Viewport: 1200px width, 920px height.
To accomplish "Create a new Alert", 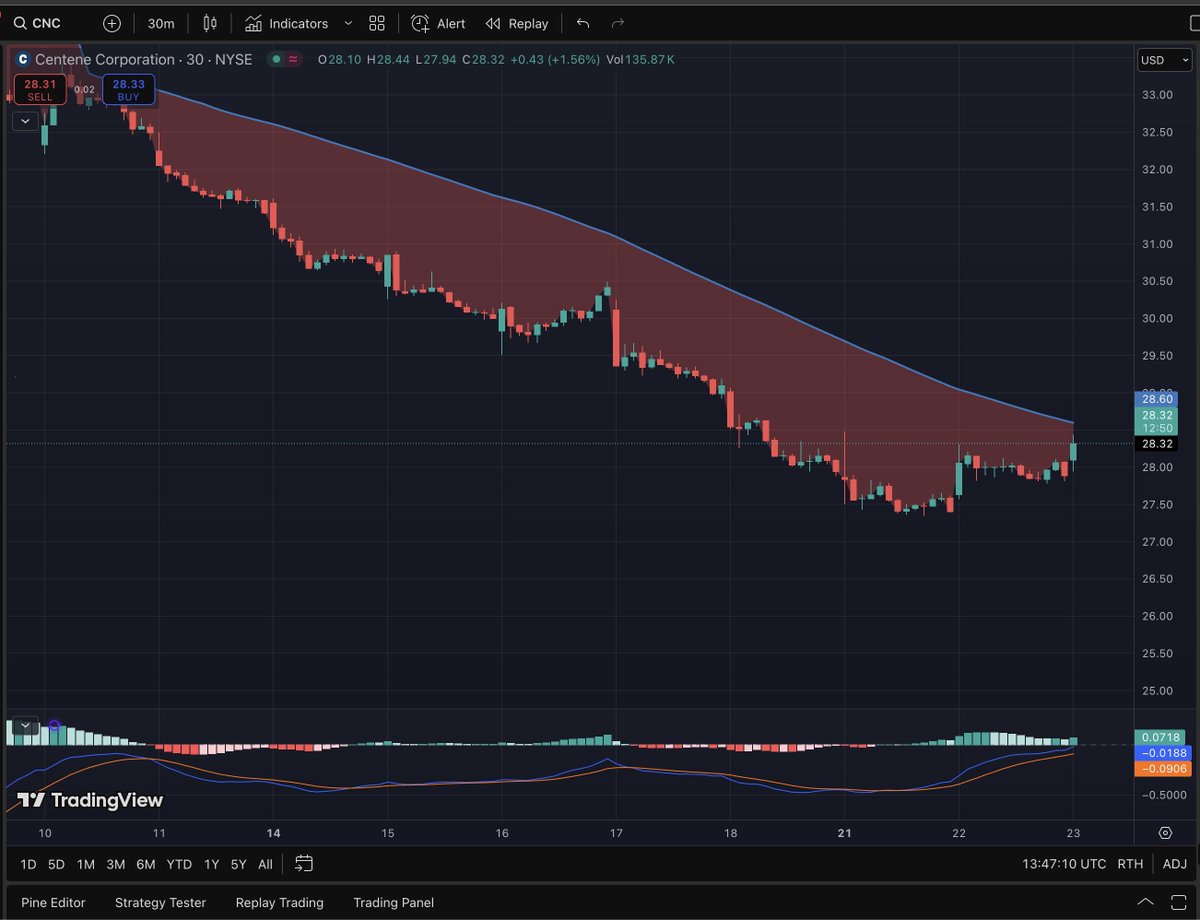I will (x=439, y=23).
